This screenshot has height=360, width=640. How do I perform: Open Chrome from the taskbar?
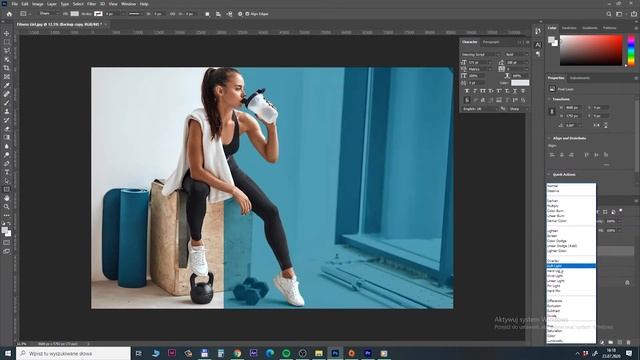pos(237,353)
